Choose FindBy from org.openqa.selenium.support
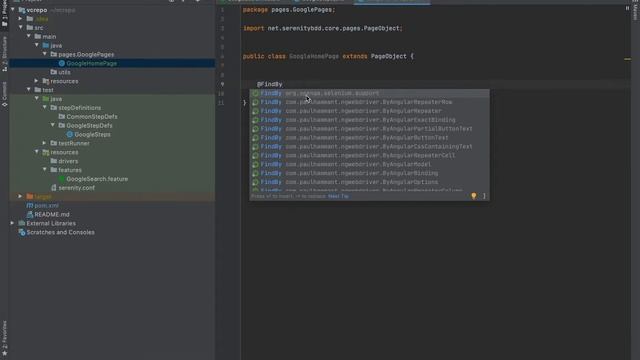Image resolution: width=640 pixels, height=360 pixels. pos(369,93)
